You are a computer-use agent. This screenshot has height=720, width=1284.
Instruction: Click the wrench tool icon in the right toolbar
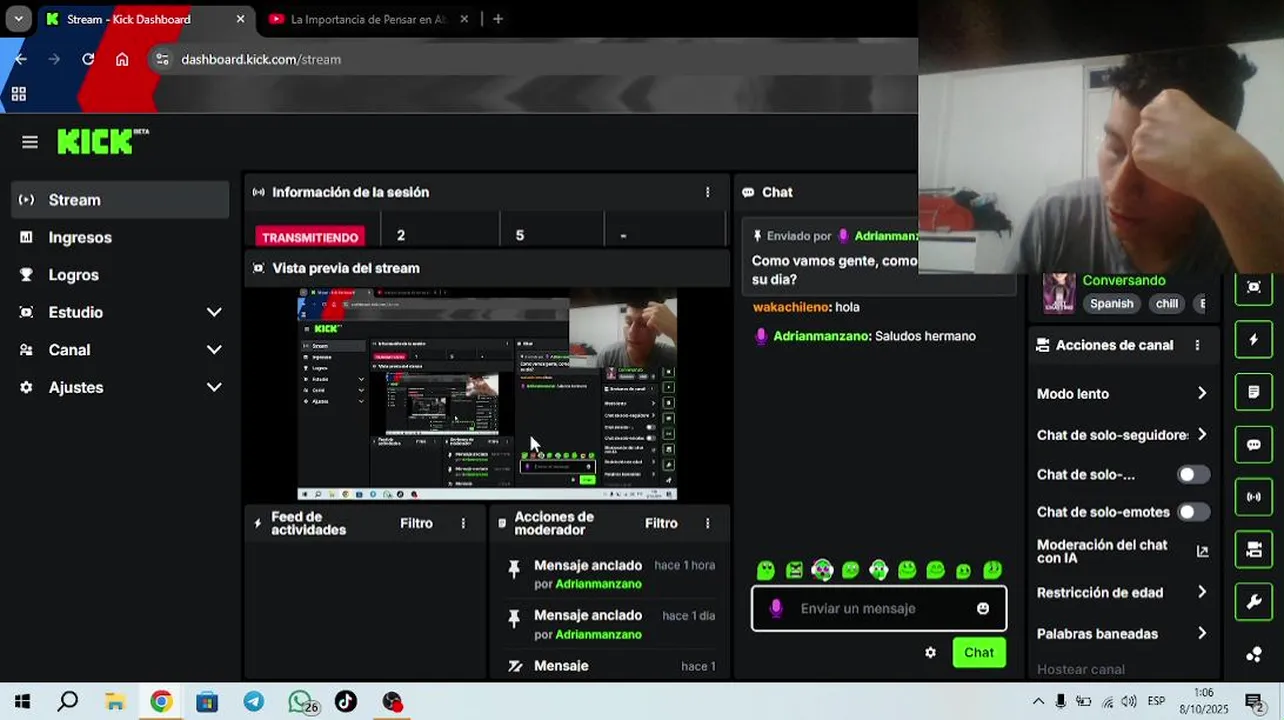(x=1254, y=602)
